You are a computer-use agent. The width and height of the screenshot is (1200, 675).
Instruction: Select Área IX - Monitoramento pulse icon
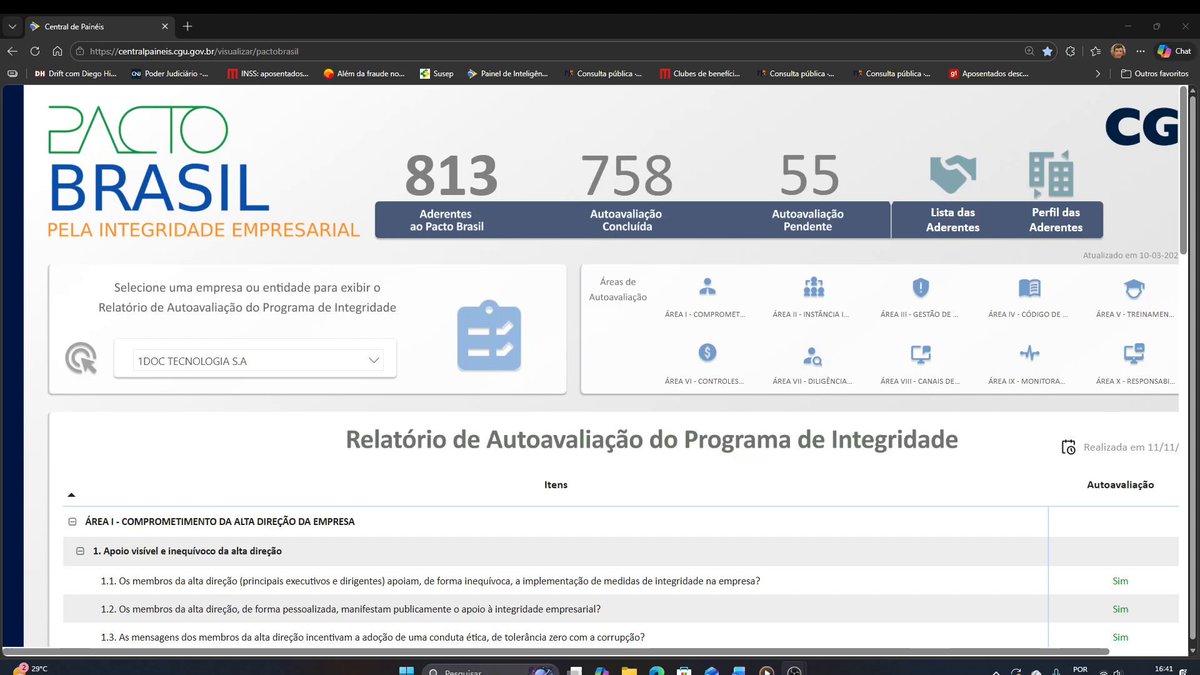click(1029, 354)
